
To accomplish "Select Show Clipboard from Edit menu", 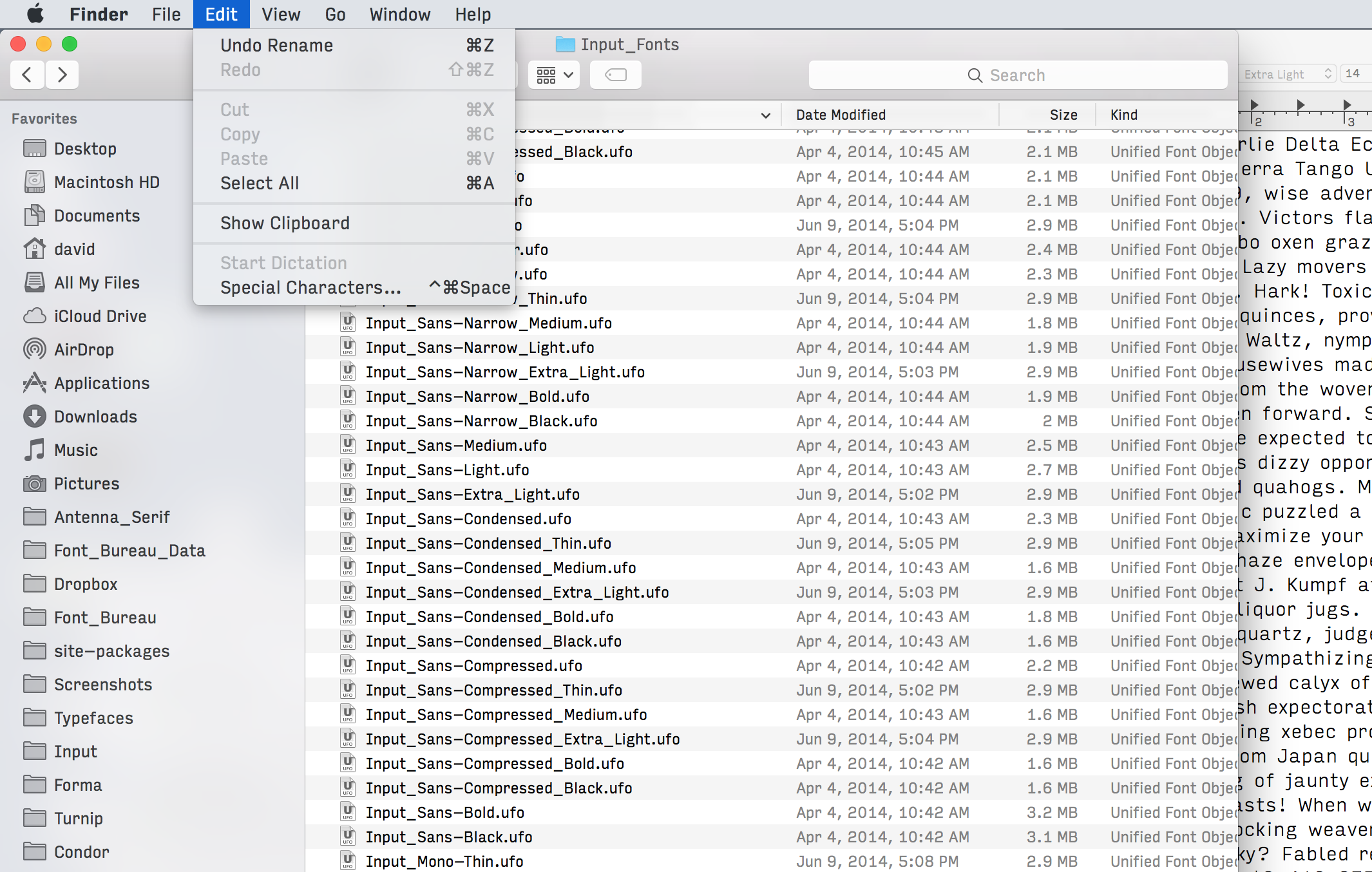I will pyautogui.click(x=284, y=223).
